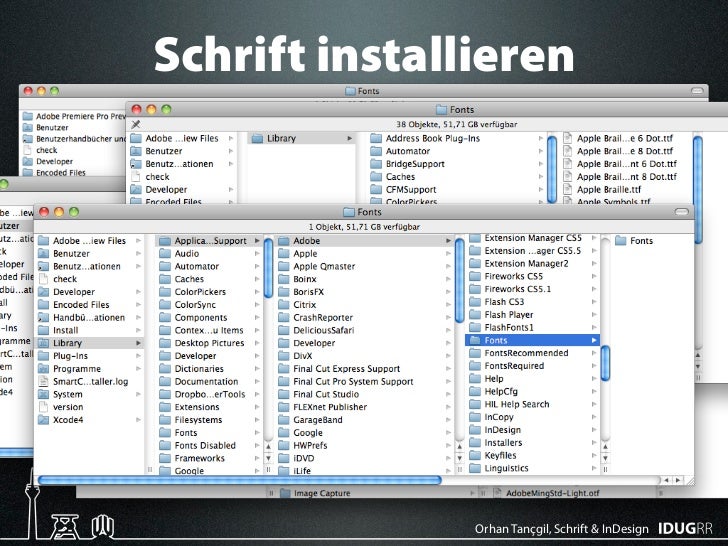Click the SmartC...taller.log file icon

pos(43,382)
